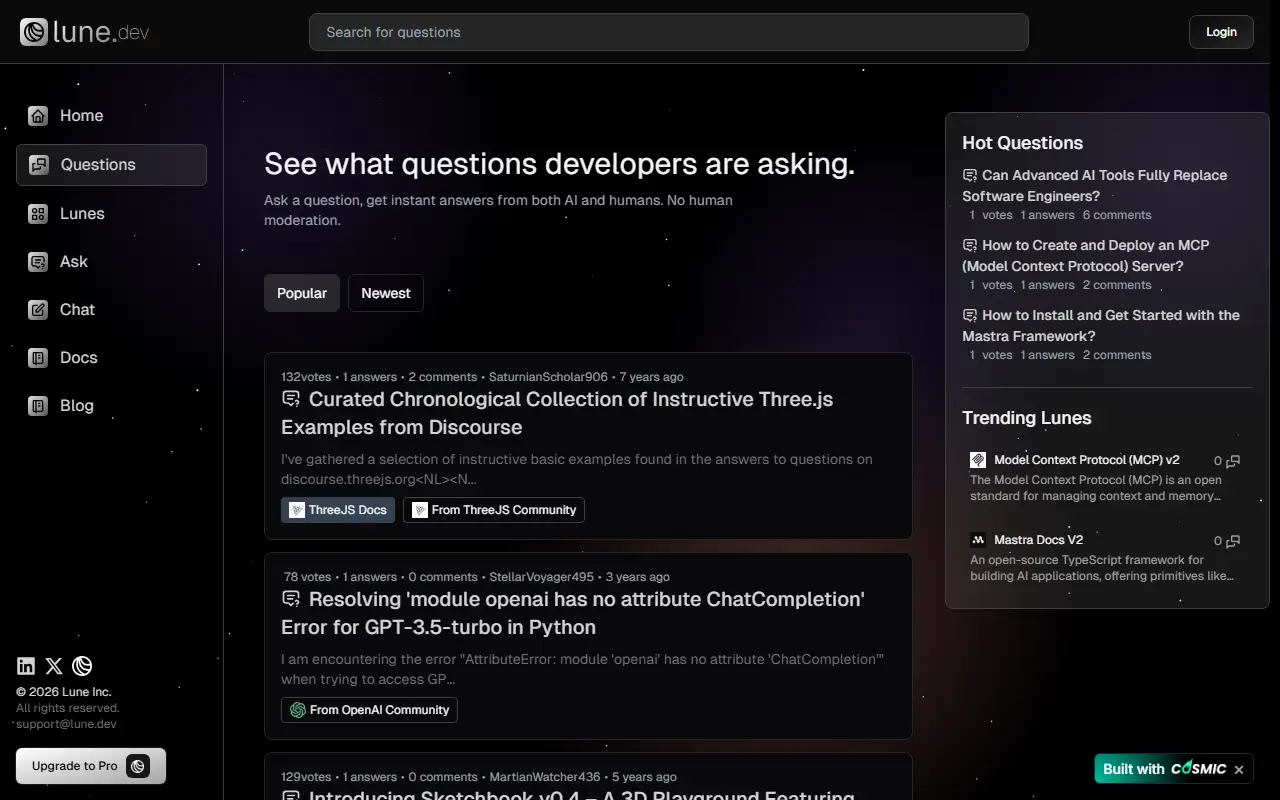Viewport: 1280px width, 800px height.
Task: Focus the Search for questions field
Action: point(669,32)
